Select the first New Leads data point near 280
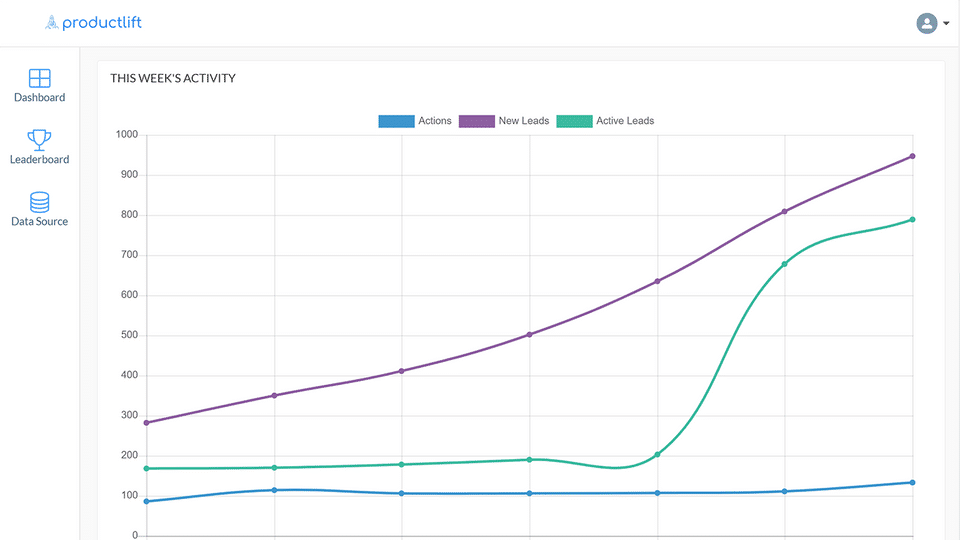The image size is (960, 540). [146, 423]
